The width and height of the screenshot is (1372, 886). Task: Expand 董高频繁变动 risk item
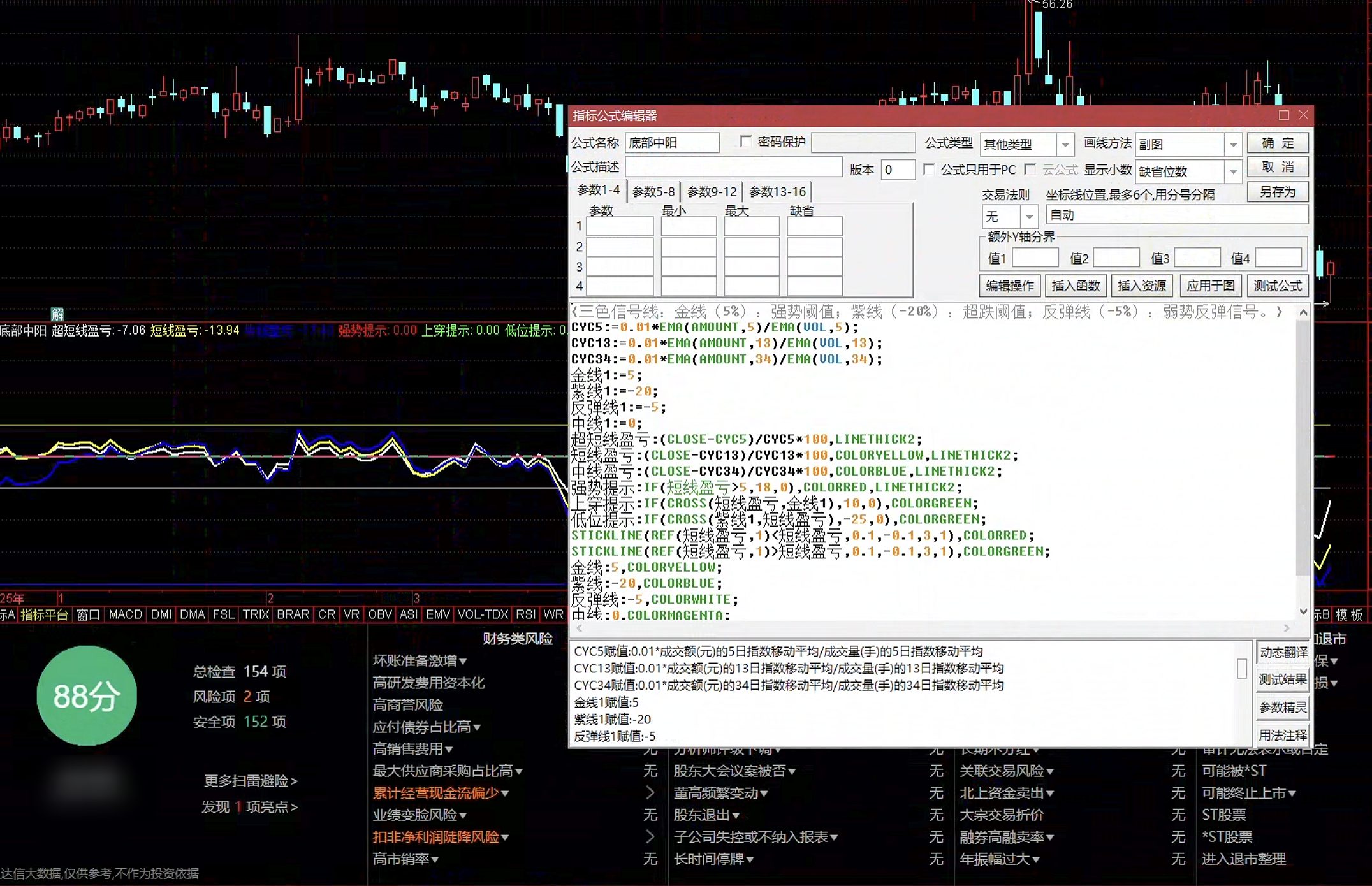(720, 792)
